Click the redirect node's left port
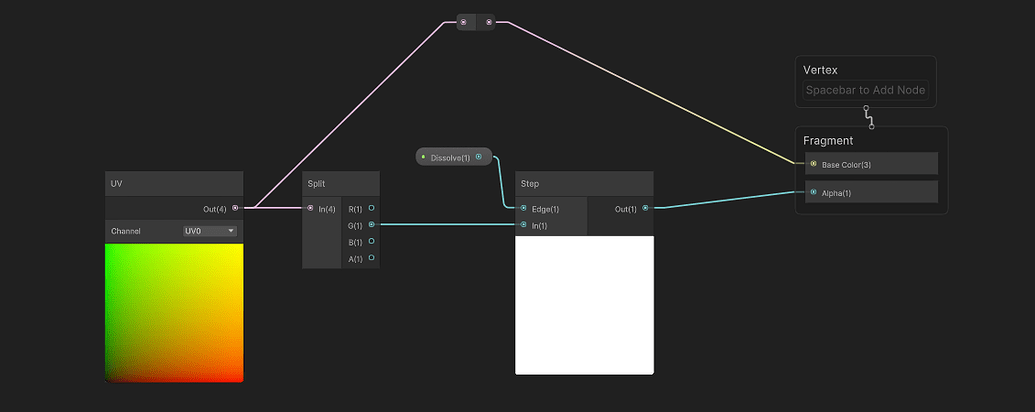 pos(463,21)
